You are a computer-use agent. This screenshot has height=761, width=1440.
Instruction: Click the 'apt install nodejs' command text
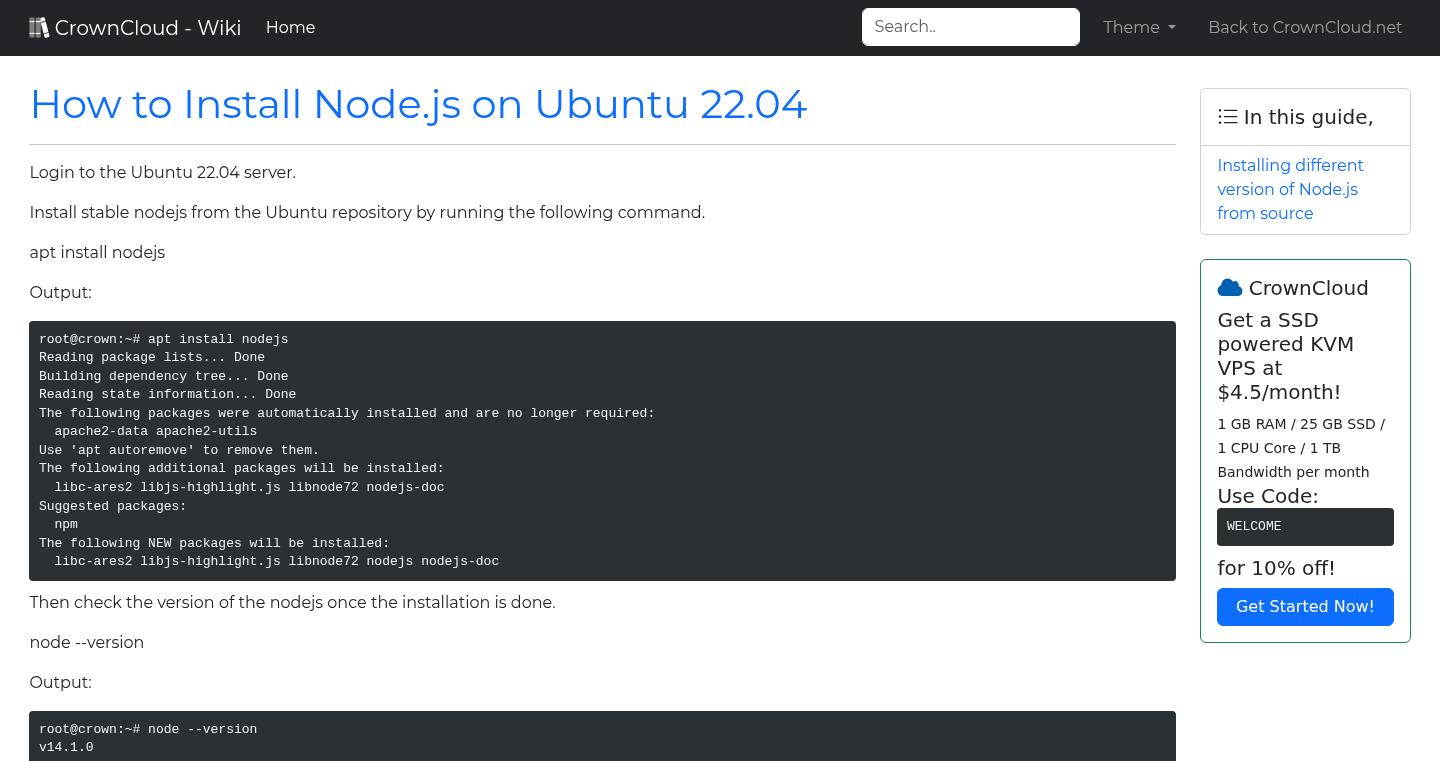pos(97,252)
